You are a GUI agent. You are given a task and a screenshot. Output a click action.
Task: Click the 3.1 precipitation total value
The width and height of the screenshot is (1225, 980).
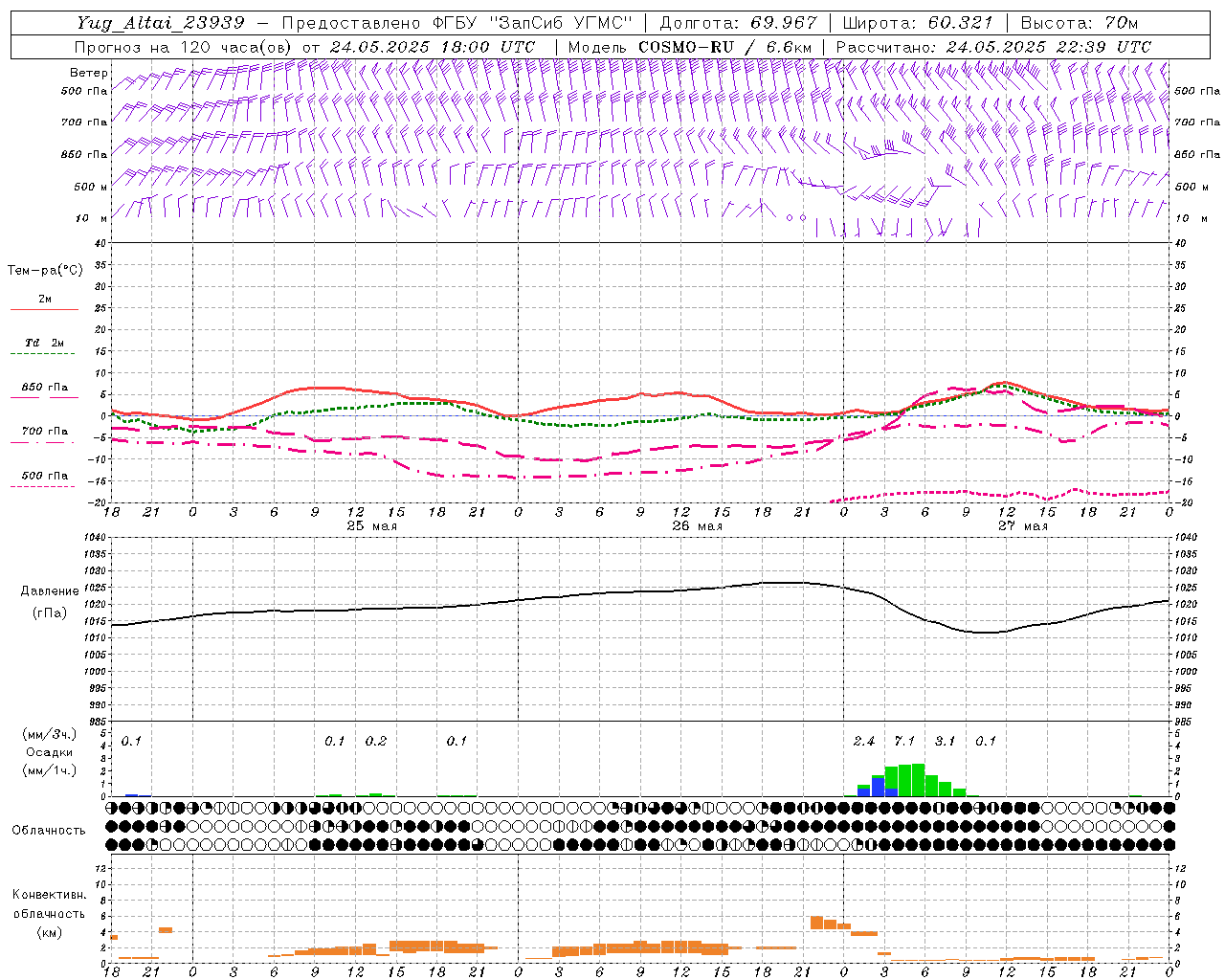[945, 742]
